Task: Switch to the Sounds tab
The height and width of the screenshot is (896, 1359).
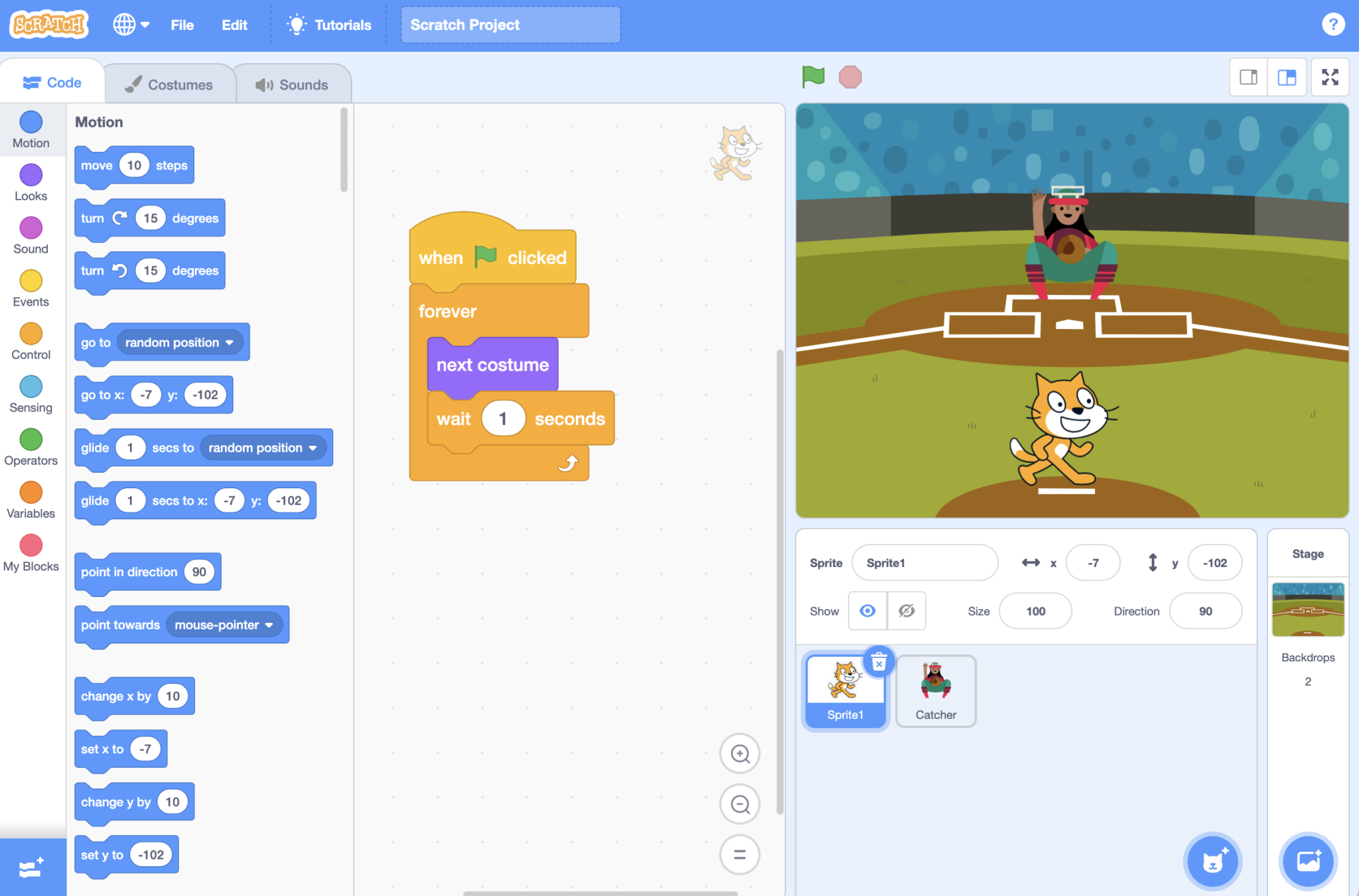Action: [292, 83]
